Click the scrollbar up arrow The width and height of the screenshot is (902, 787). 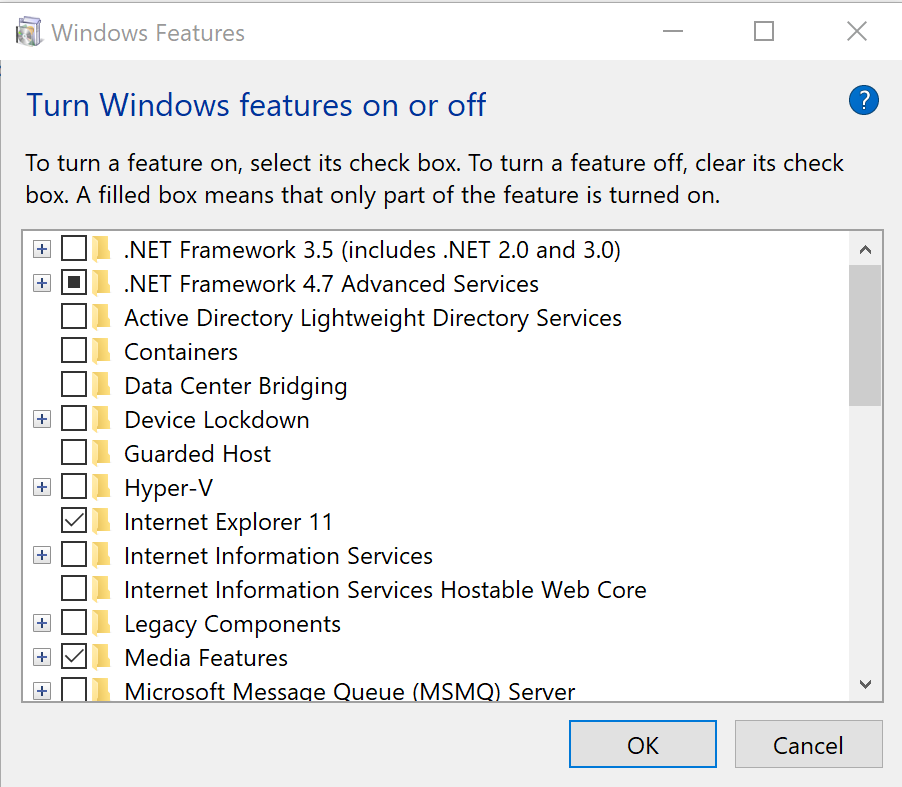click(x=865, y=249)
